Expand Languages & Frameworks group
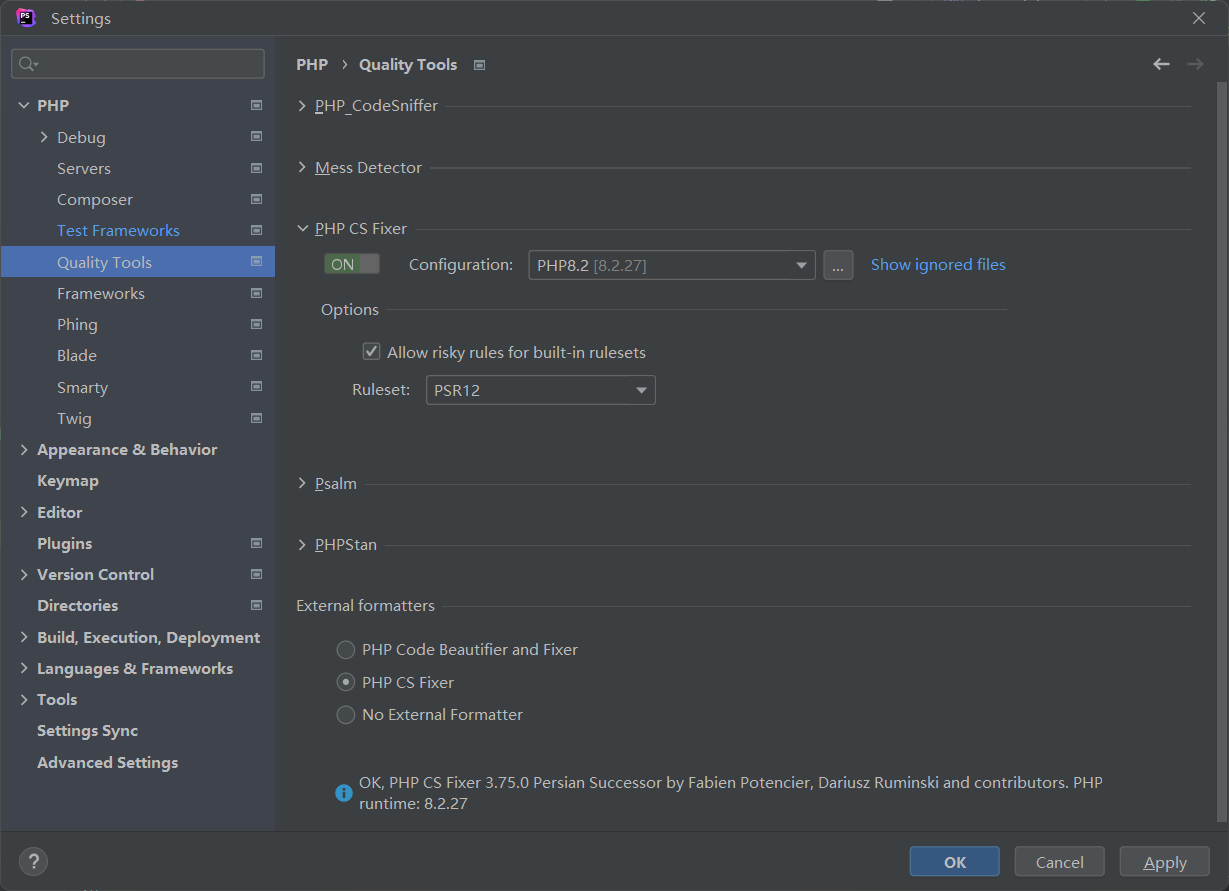Screen dimensions: 1229x891 click(24, 668)
